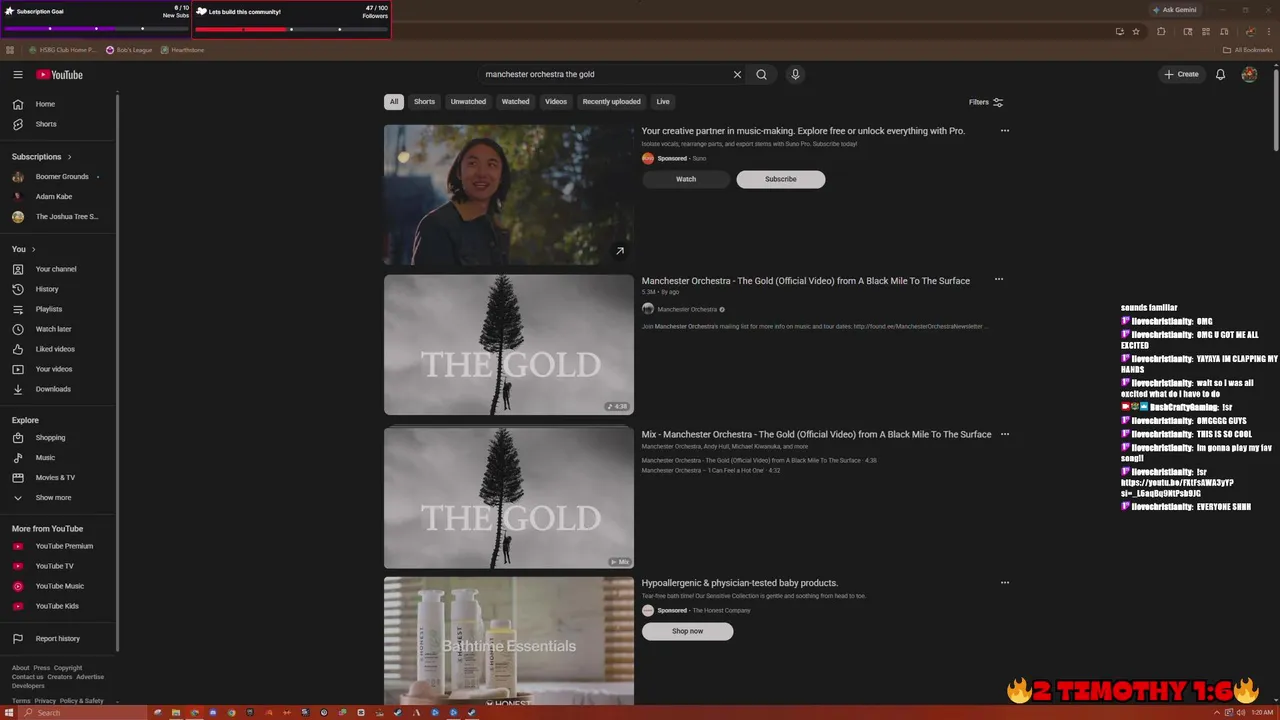Open more options for the Mix result
The width and height of the screenshot is (1280, 720).
pos(1005,434)
